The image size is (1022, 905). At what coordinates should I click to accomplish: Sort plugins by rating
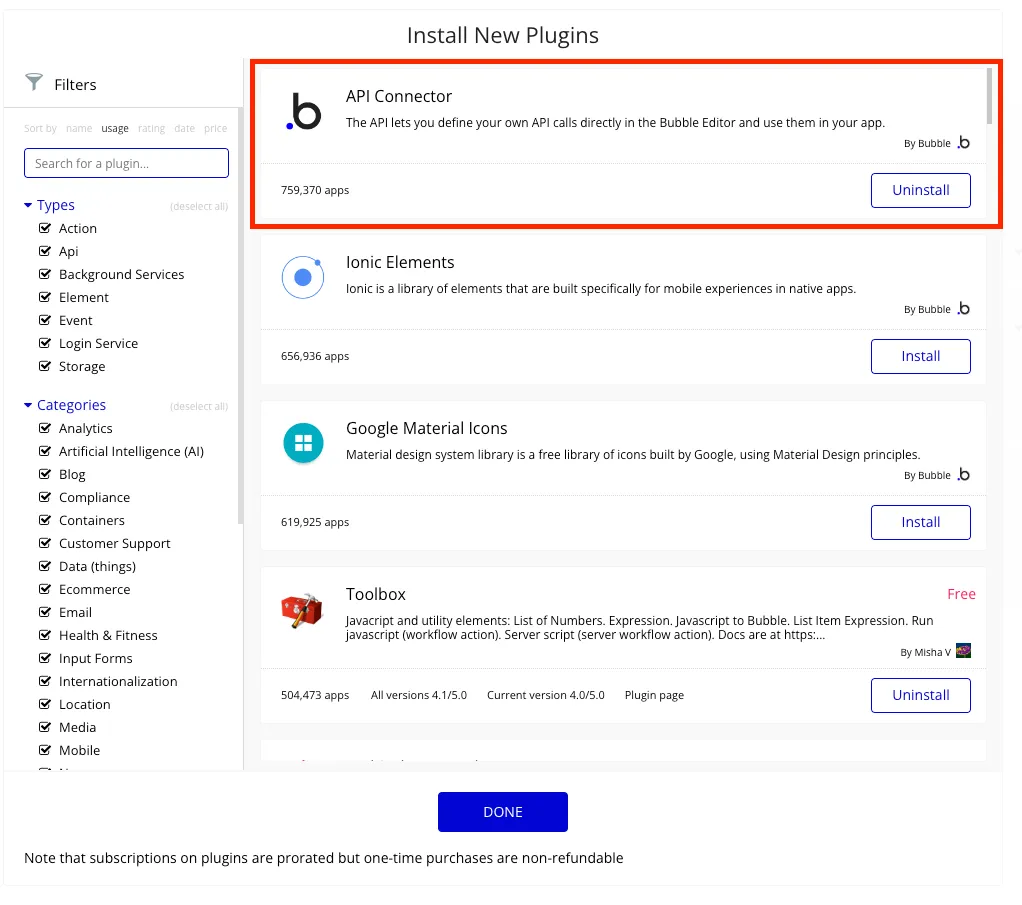coord(151,128)
